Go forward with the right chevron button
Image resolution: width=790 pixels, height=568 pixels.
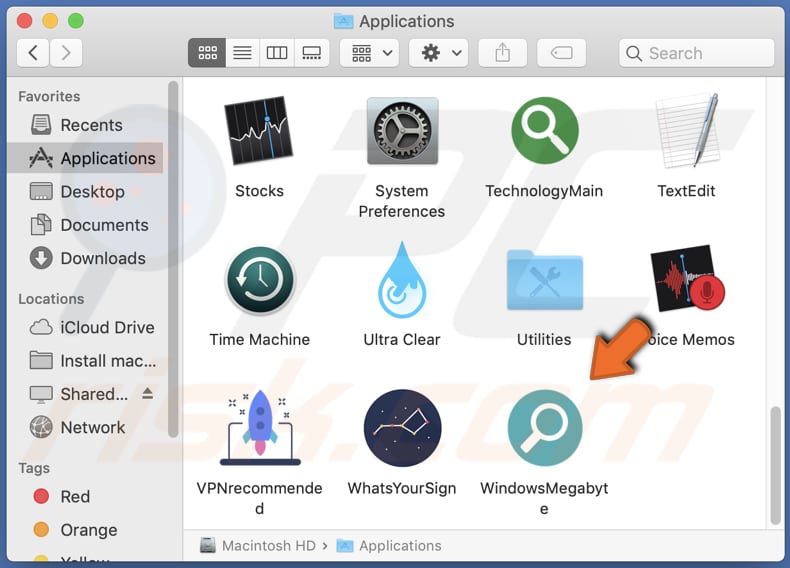tap(65, 52)
